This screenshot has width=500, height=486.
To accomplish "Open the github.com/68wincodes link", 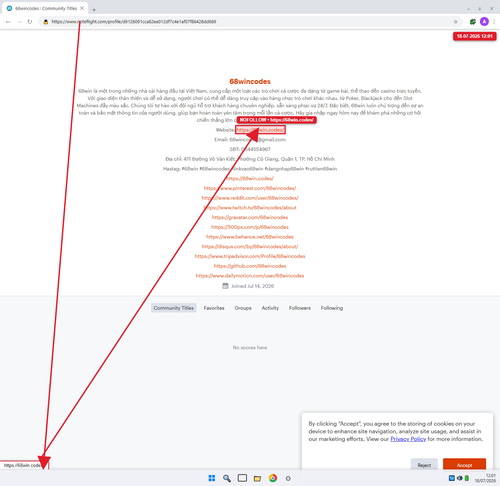I will tap(250, 266).
